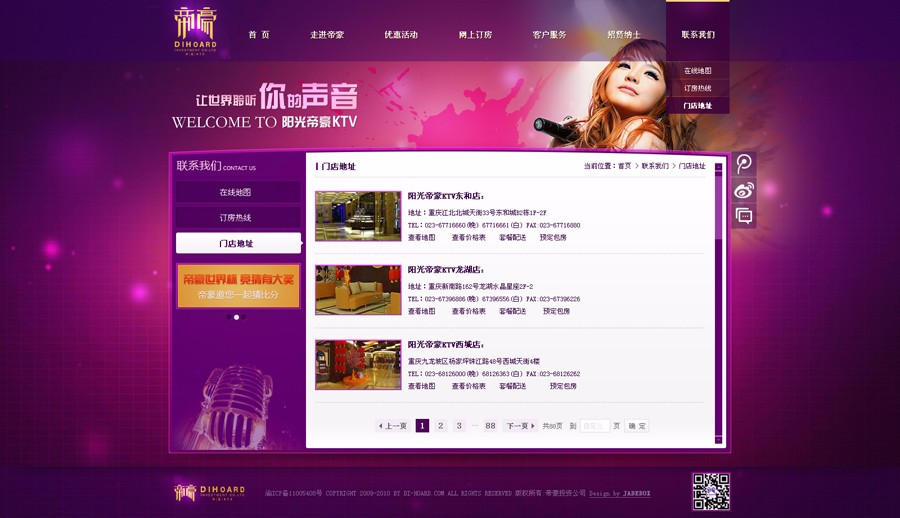Select 门店地址 in left sidebar
The height and width of the screenshot is (518, 900).
tap(238, 243)
